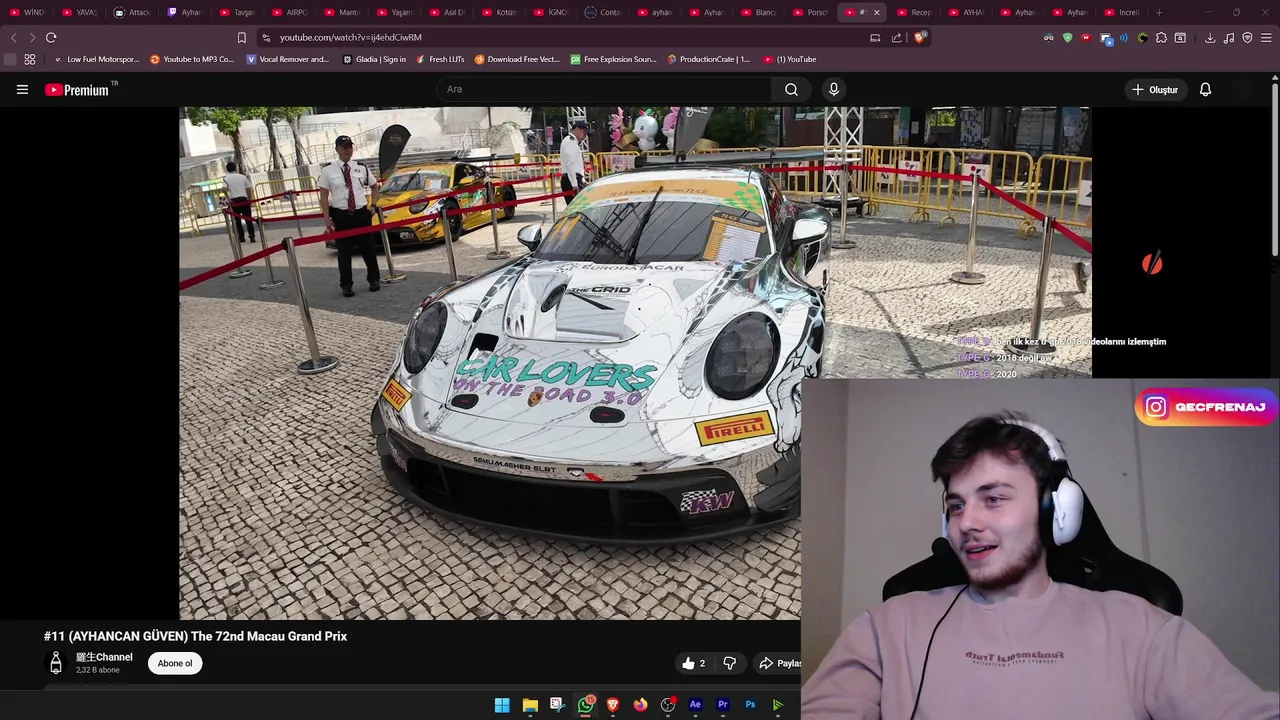The height and width of the screenshot is (720, 1280).
Task: Go forward with browser forward arrow
Action: pos(32,37)
